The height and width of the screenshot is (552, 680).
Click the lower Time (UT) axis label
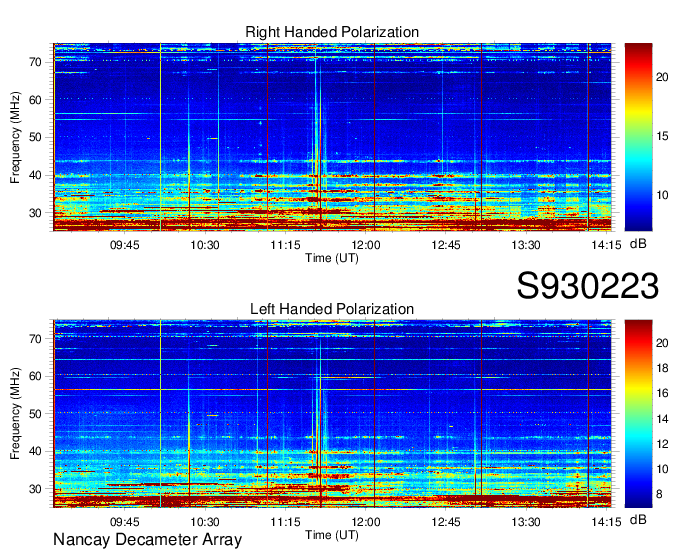[332, 535]
